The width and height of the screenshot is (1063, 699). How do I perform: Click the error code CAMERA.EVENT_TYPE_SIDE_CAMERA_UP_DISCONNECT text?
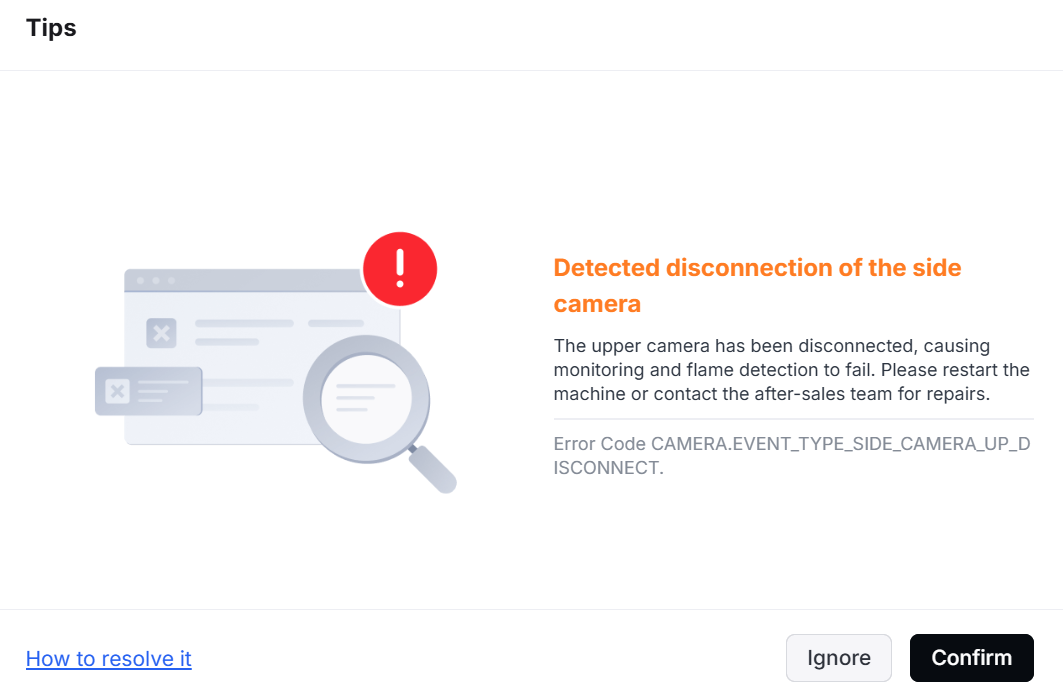point(792,456)
